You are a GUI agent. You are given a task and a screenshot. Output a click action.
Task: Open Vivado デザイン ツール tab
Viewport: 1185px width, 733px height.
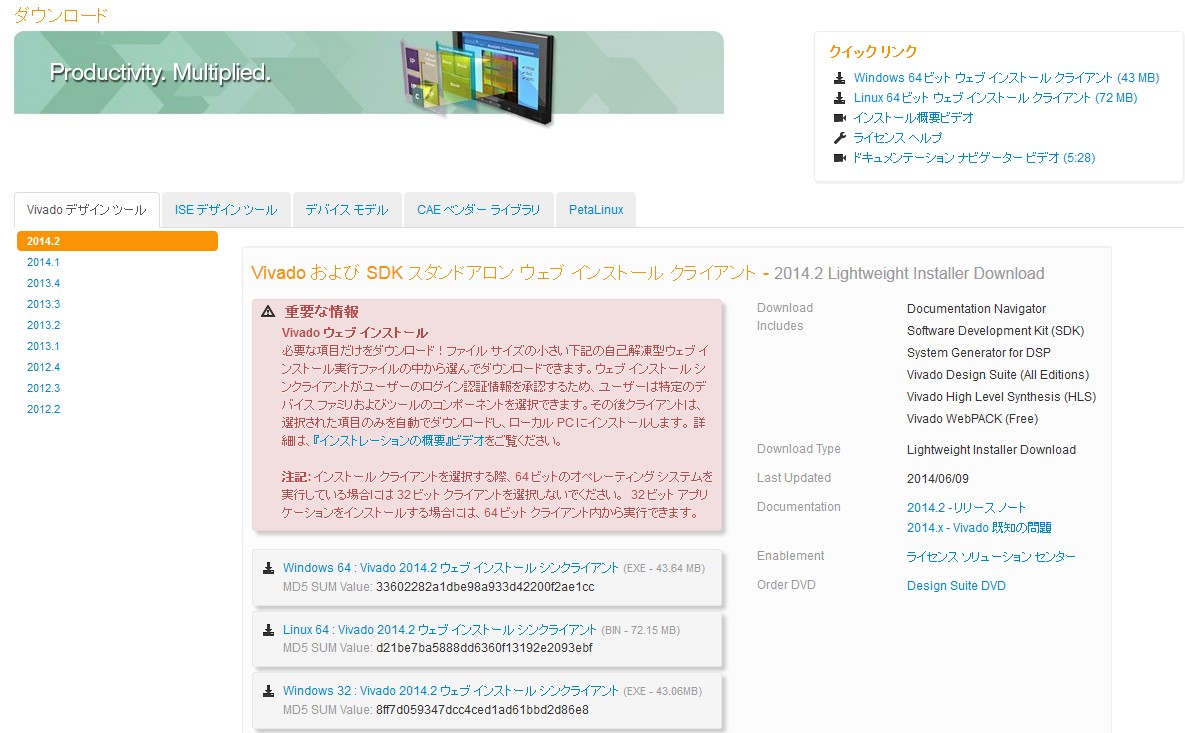coord(87,210)
